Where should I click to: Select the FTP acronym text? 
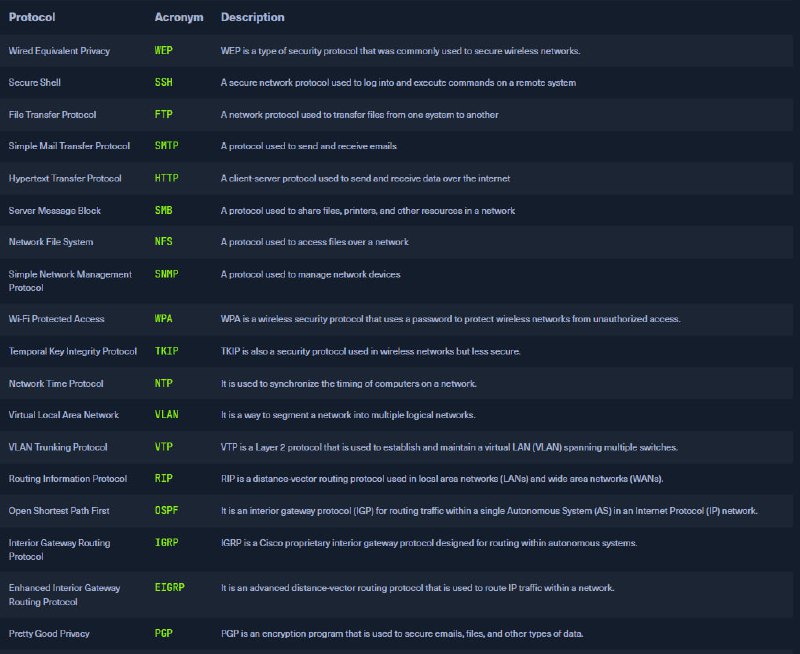pyautogui.click(x=163, y=114)
